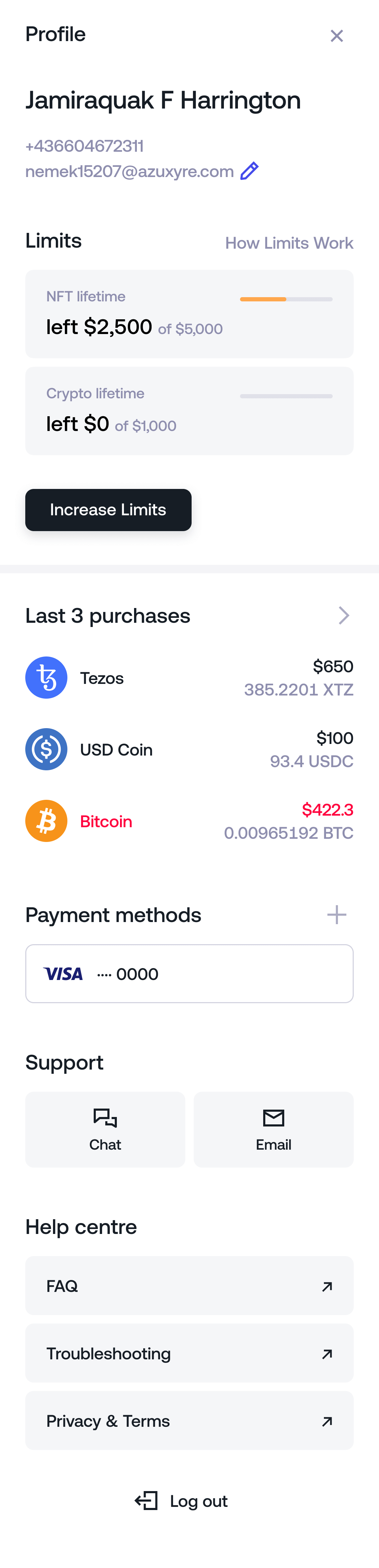Click the email envelope icon under Support
The height and width of the screenshot is (1568, 379).
(x=273, y=1118)
